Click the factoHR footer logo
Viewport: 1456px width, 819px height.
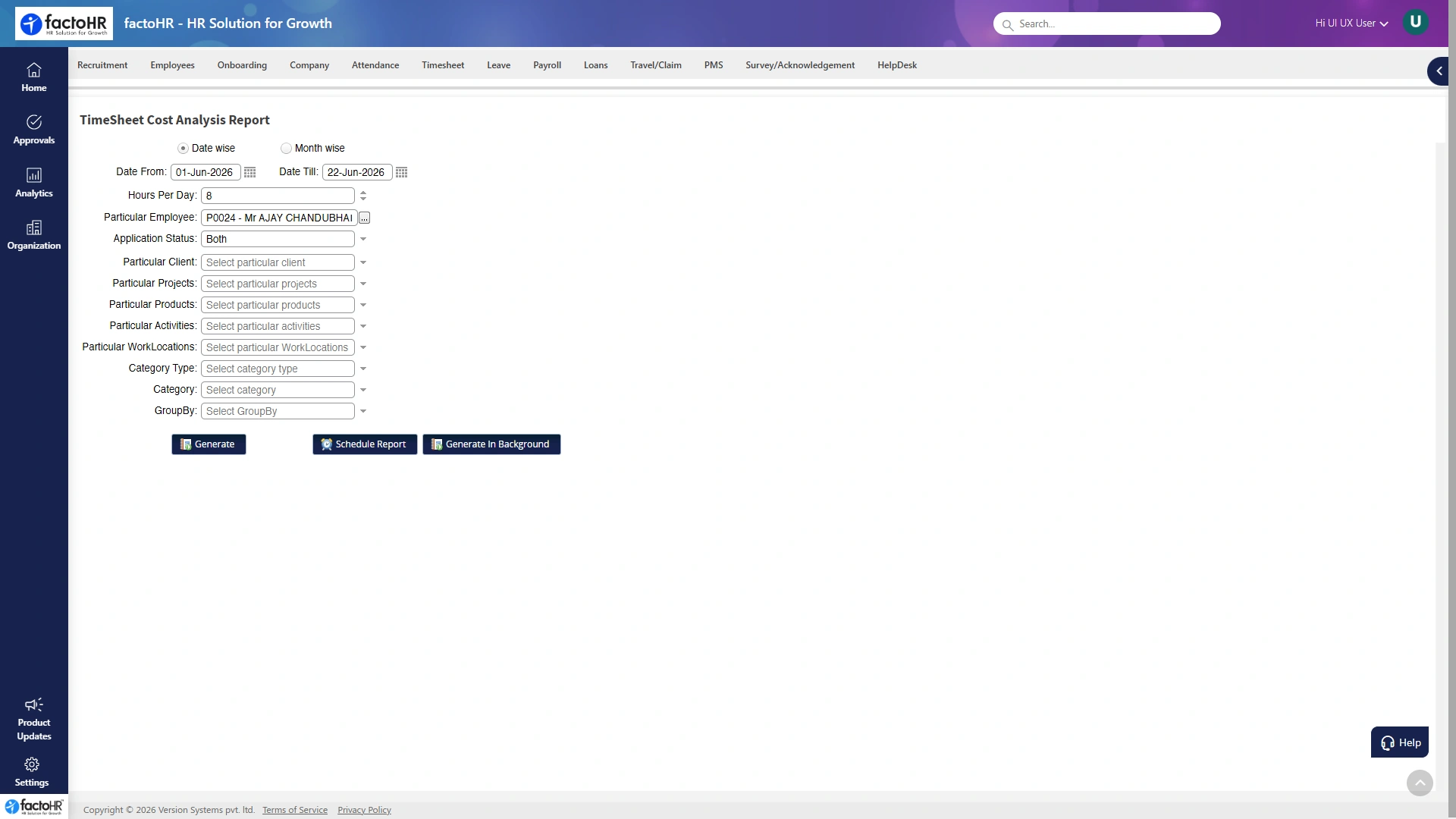34,806
